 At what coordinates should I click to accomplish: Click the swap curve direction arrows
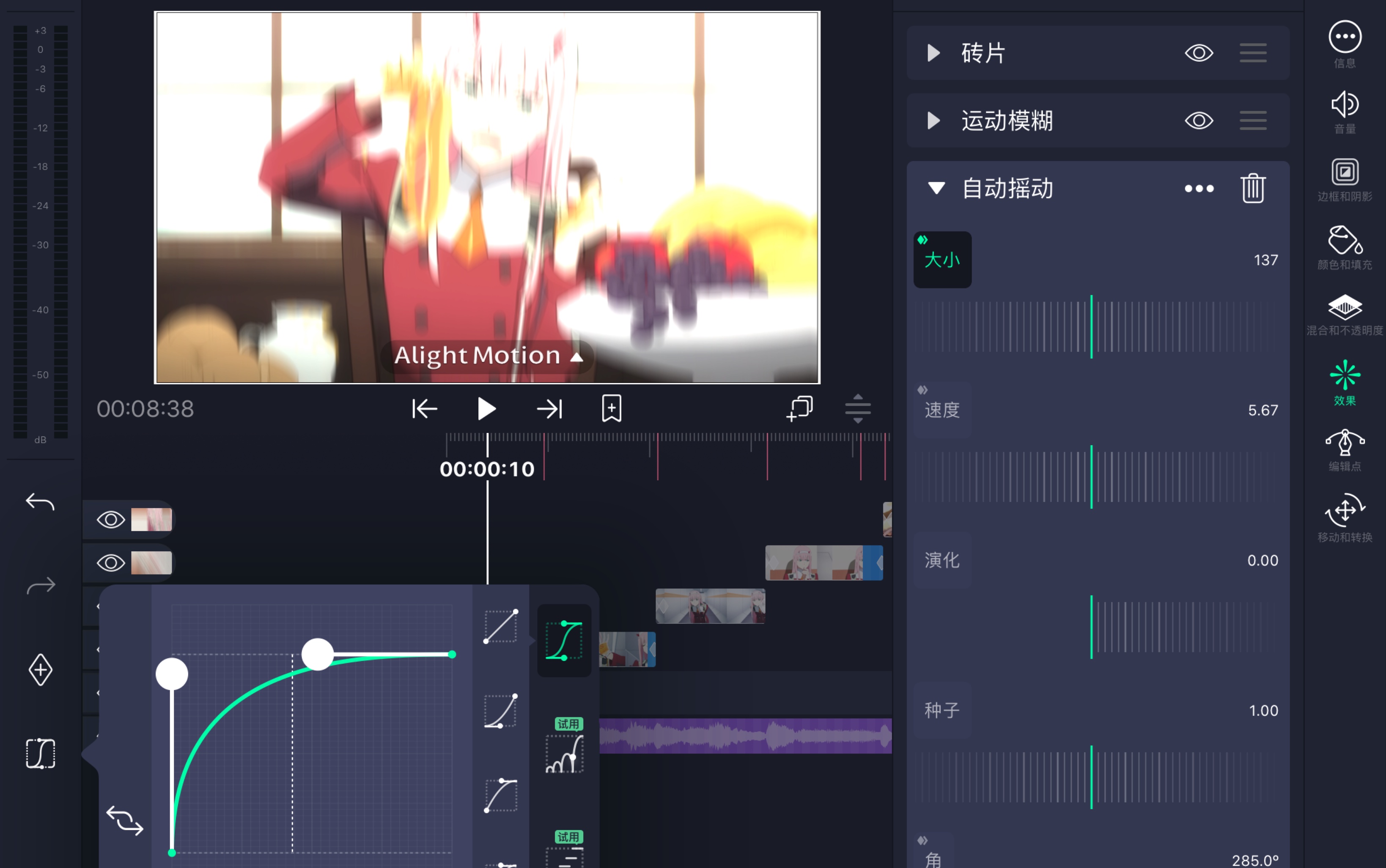(x=125, y=821)
